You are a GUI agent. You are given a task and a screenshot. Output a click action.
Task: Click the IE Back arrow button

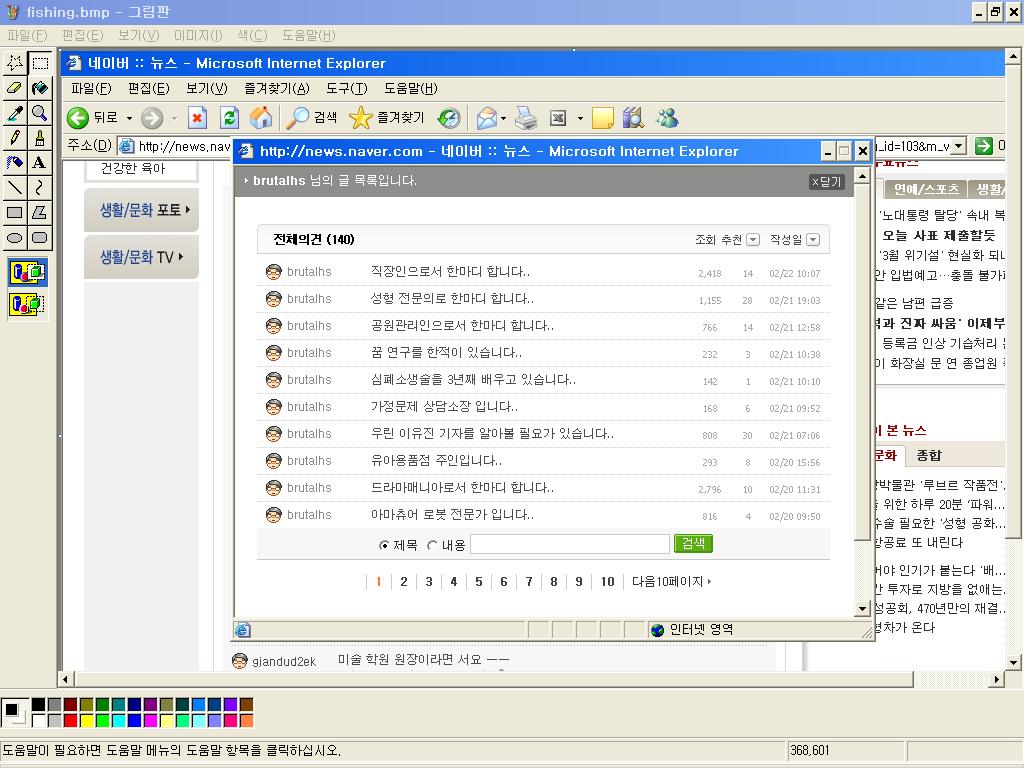pyautogui.click(x=78, y=118)
